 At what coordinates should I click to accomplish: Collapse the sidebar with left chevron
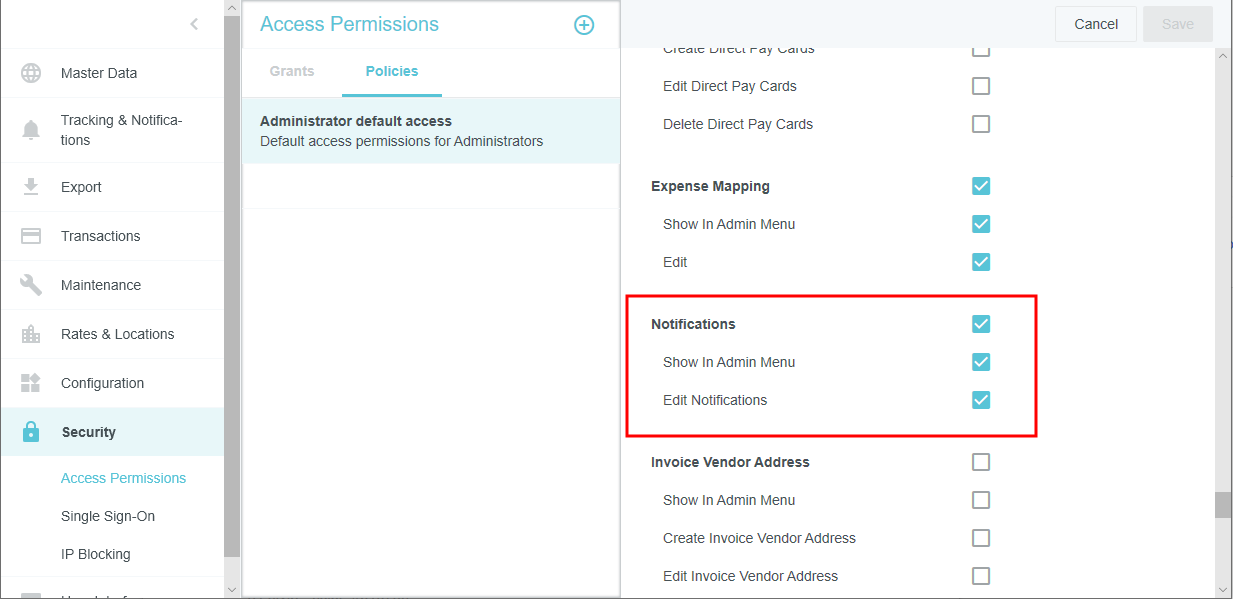(194, 24)
